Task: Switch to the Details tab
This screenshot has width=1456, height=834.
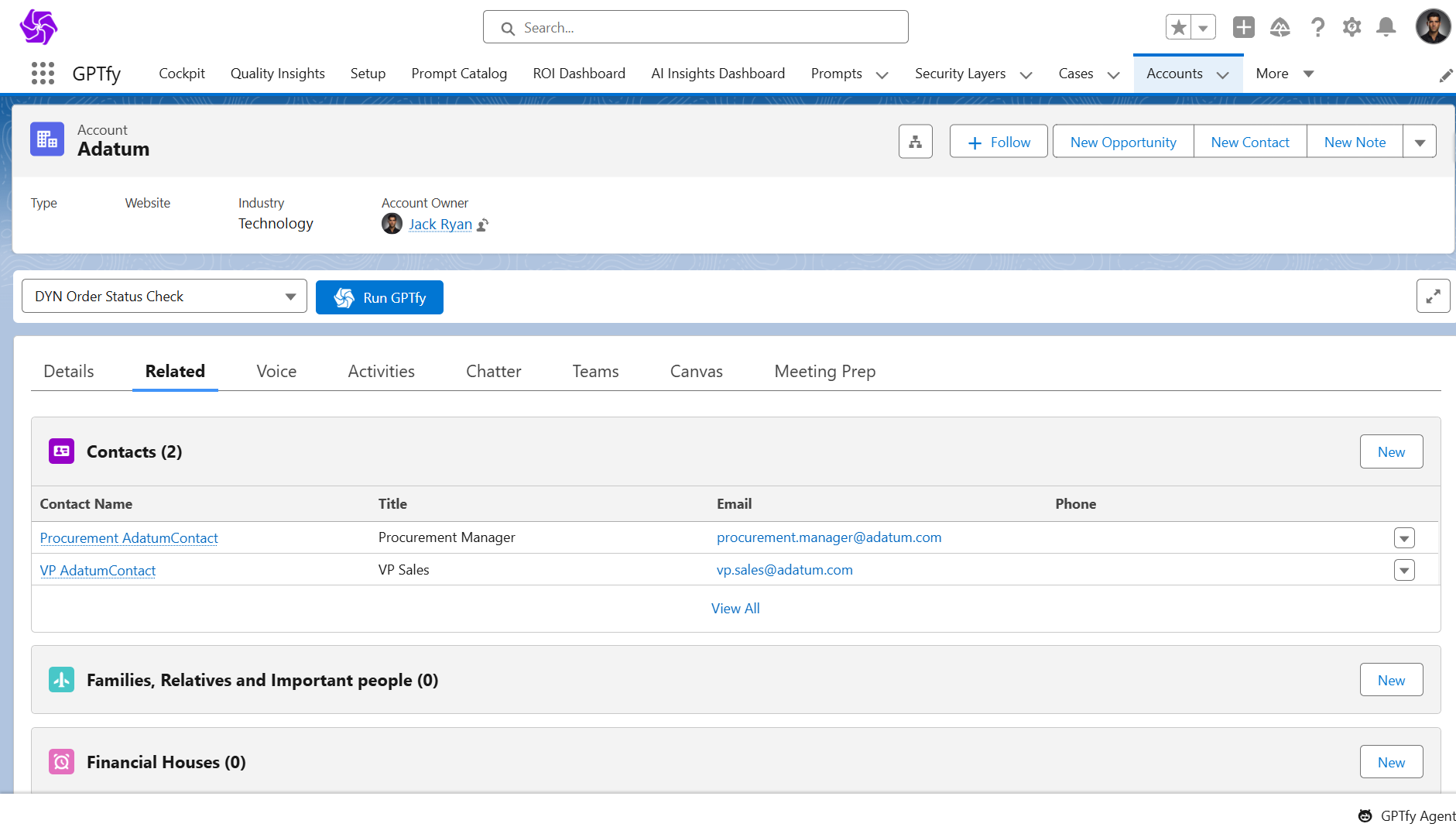Action: [69, 371]
